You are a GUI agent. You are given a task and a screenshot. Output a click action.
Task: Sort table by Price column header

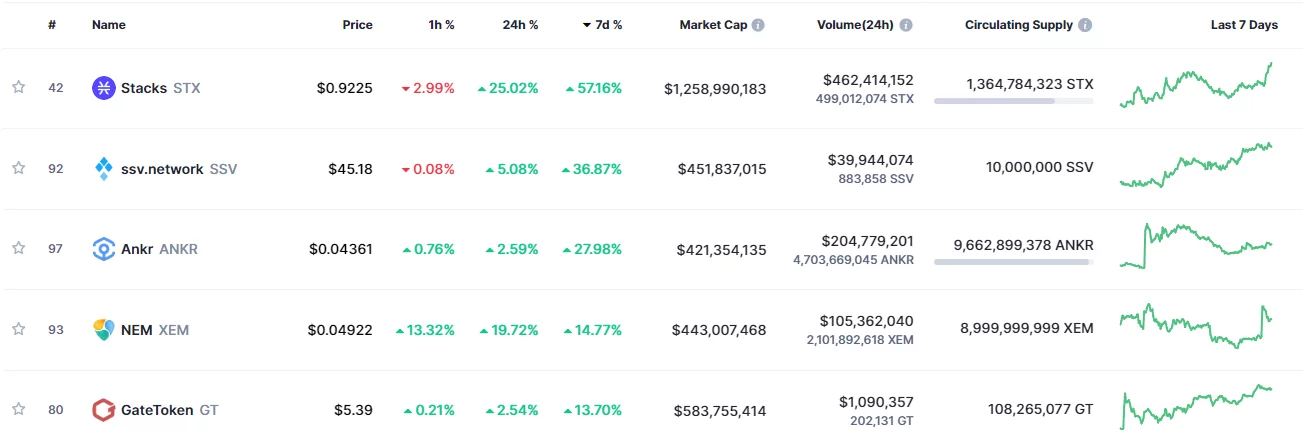357,25
